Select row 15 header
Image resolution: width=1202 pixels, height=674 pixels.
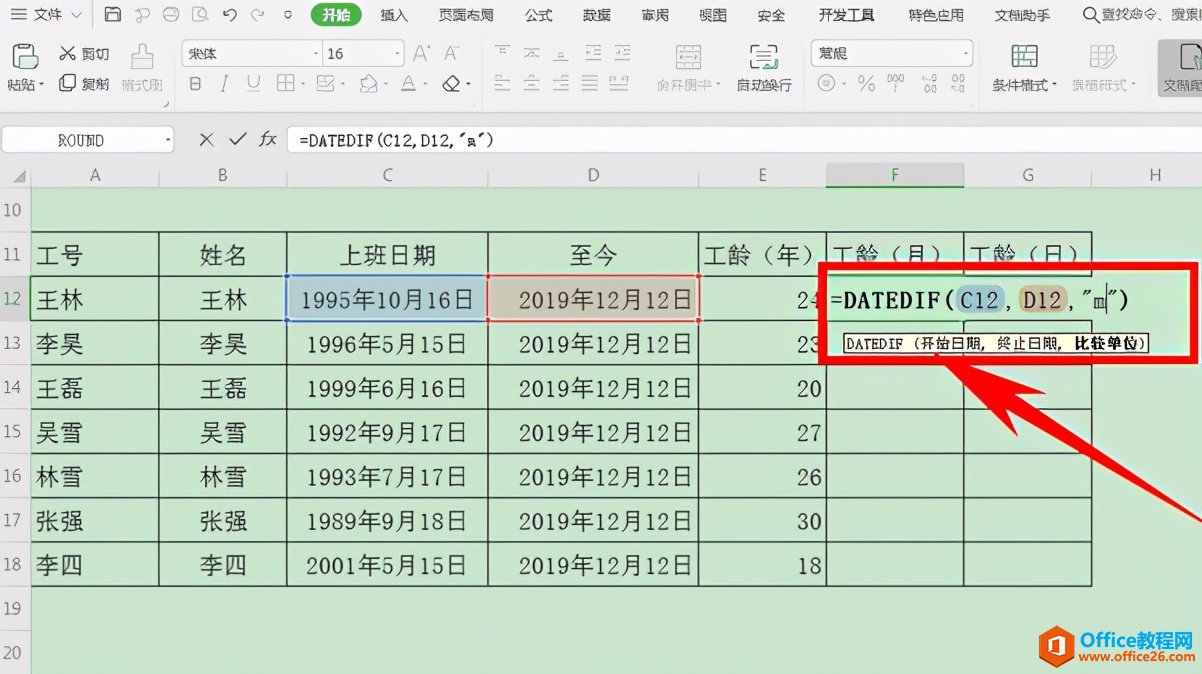pyautogui.click(x=14, y=432)
